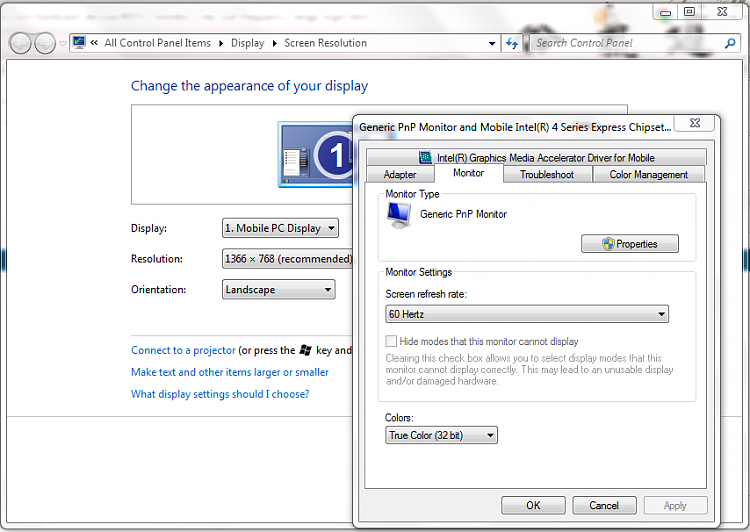This screenshot has height=532, width=750.
Task: Click the forward navigation arrow button
Action: coord(45,44)
